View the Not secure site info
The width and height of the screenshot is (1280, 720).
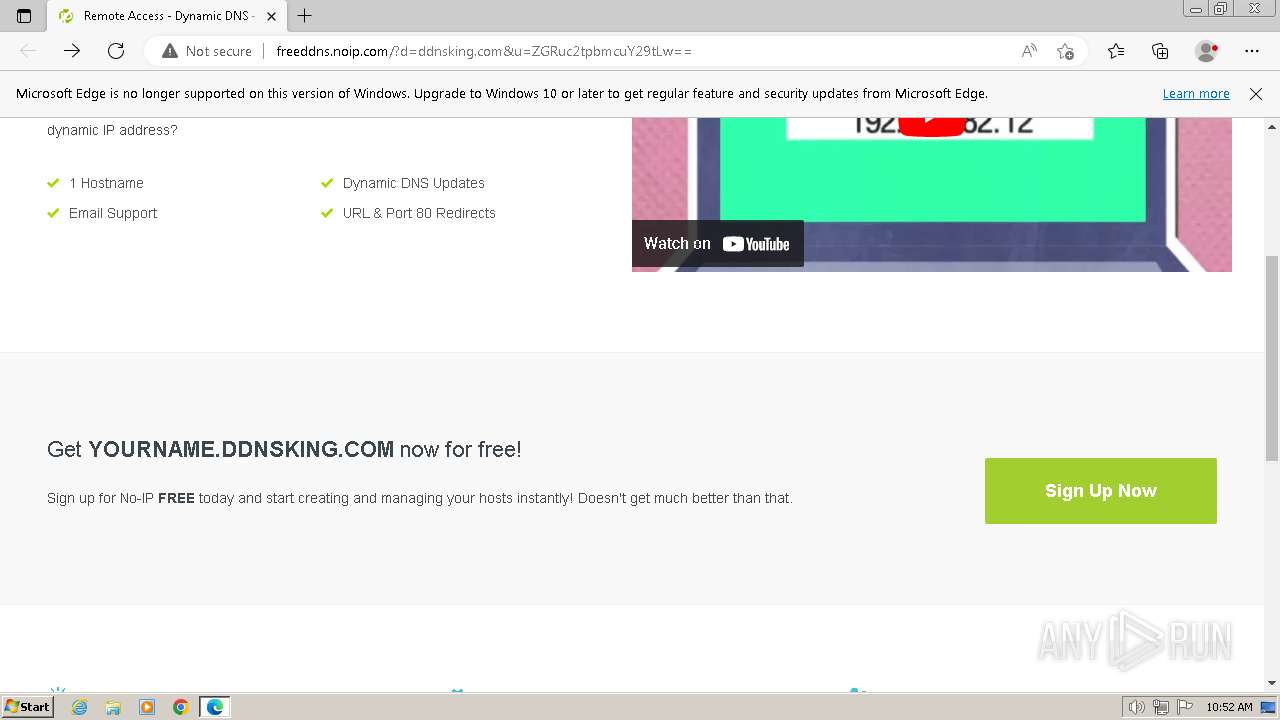pos(207,51)
